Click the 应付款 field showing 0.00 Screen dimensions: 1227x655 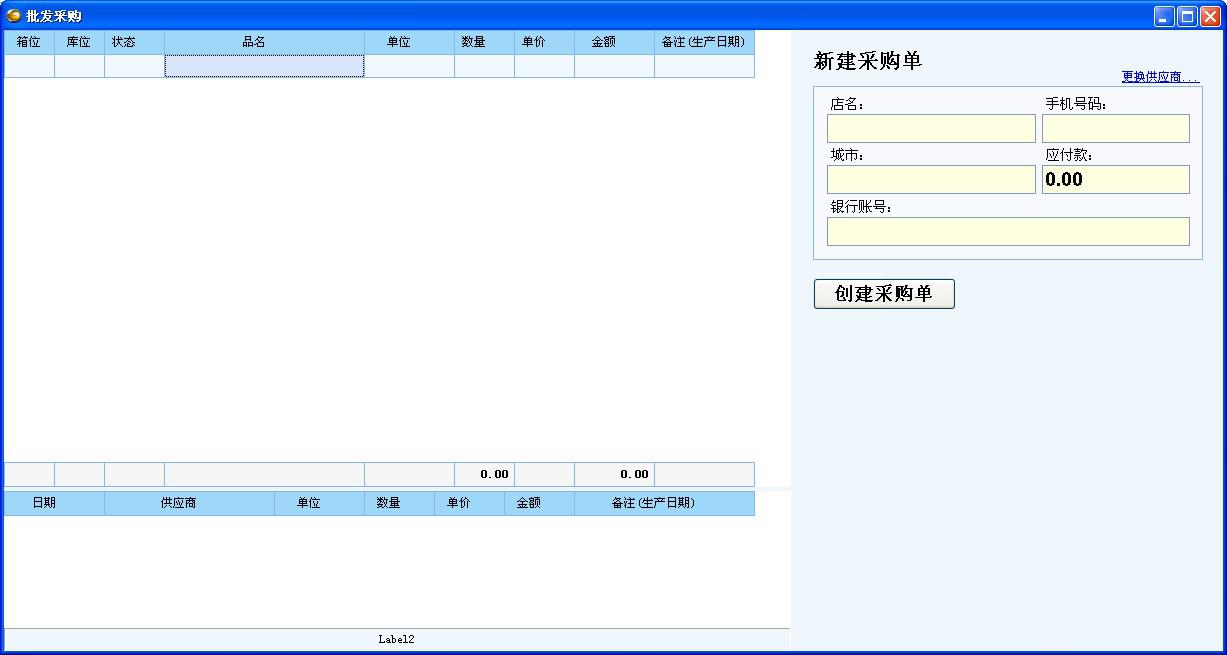1115,180
